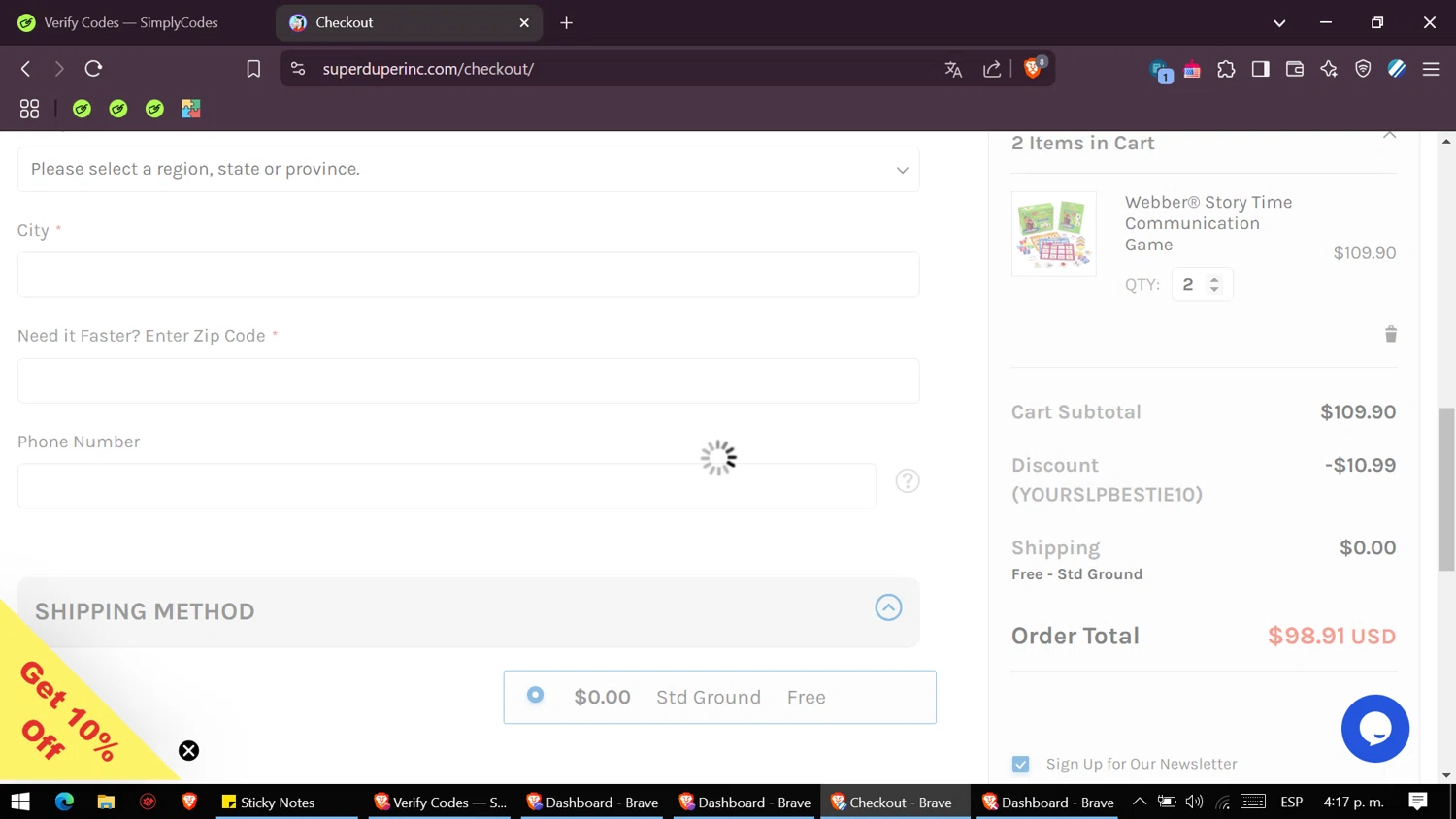Open the Brave VPN shield icon
The width and height of the screenshot is (1456, 819).
[x=1363, y=69]
